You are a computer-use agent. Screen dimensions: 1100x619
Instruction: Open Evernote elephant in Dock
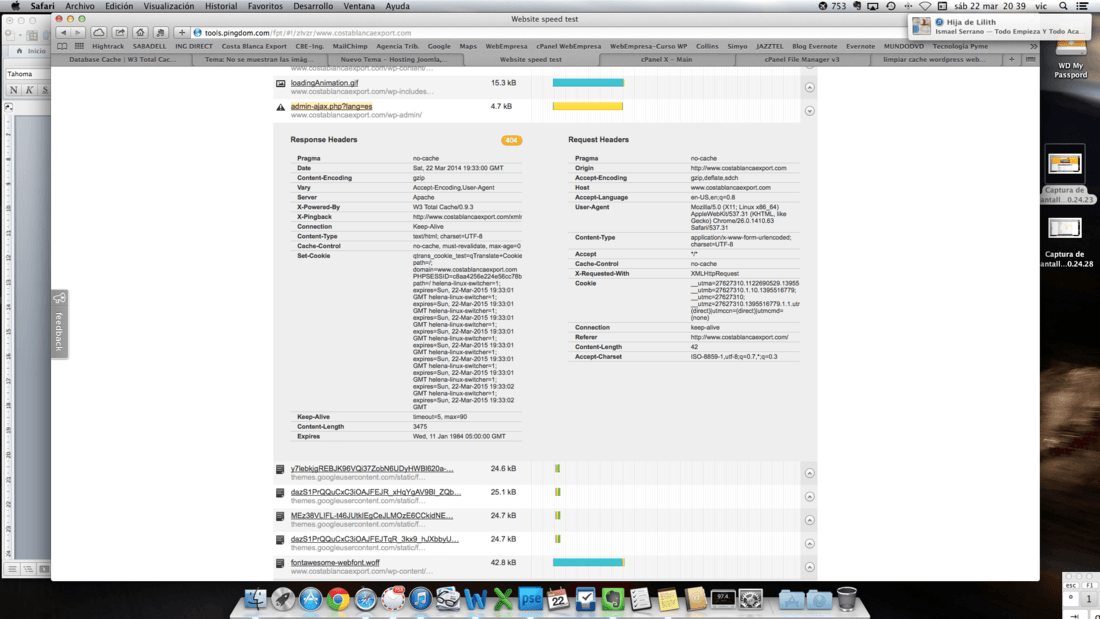613,599
